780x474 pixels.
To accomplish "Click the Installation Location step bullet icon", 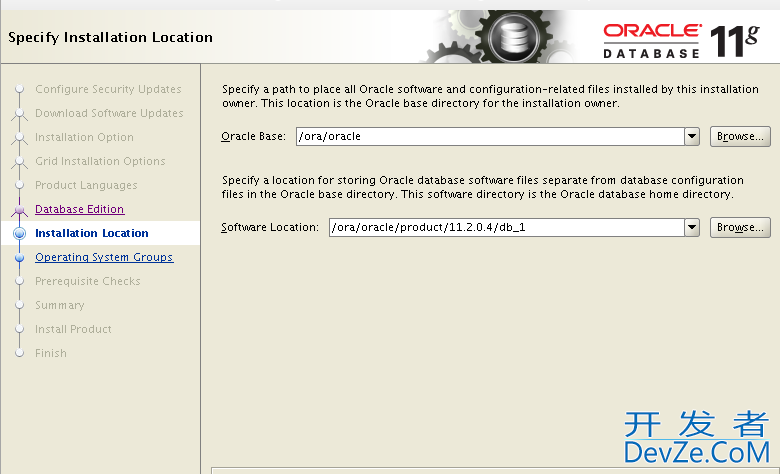I will pos(19,233).
